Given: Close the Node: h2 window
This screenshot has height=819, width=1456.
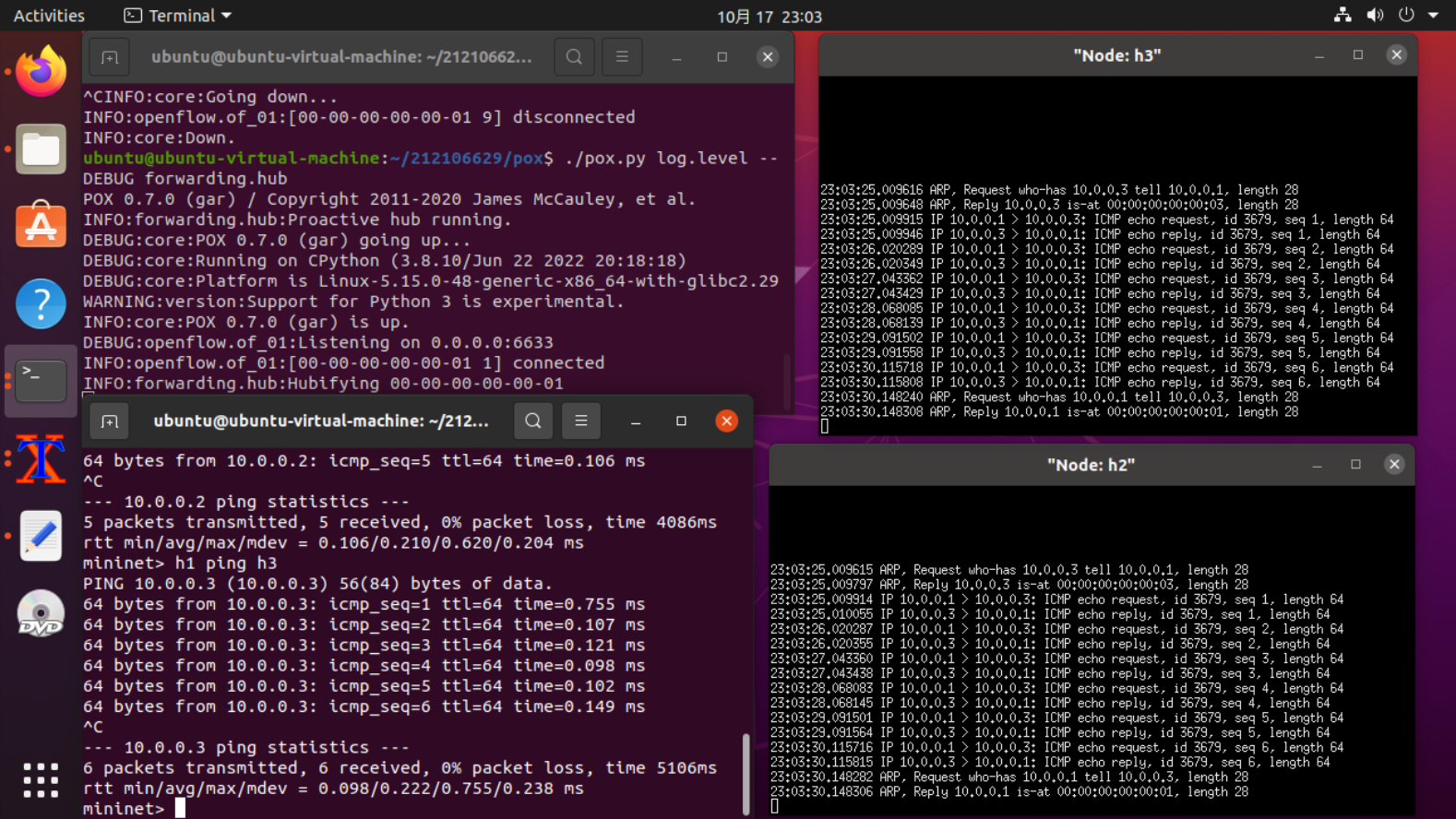Looking at the screenshot, I should coord(1394,465).
